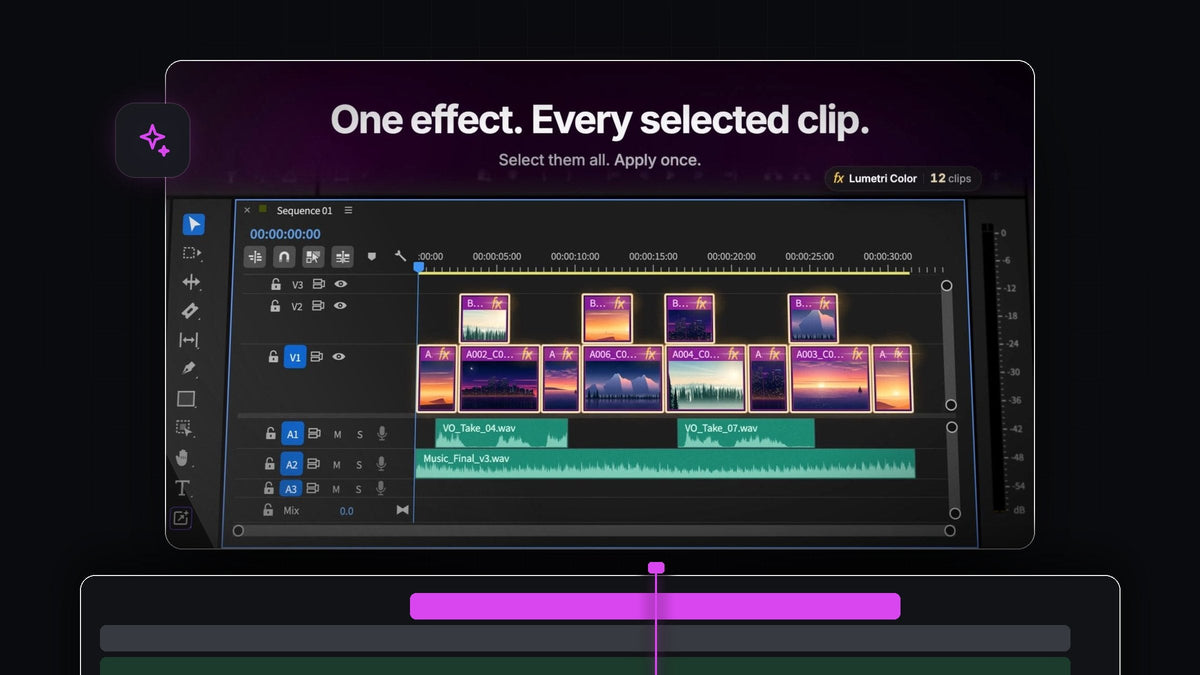Pick the Ripple Edit tool
1200x675 pixels.
(191, 282)
